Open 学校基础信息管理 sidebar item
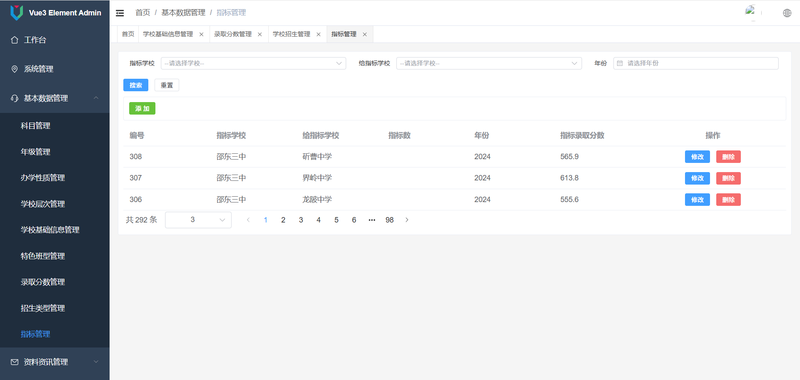 coord(55,230)
